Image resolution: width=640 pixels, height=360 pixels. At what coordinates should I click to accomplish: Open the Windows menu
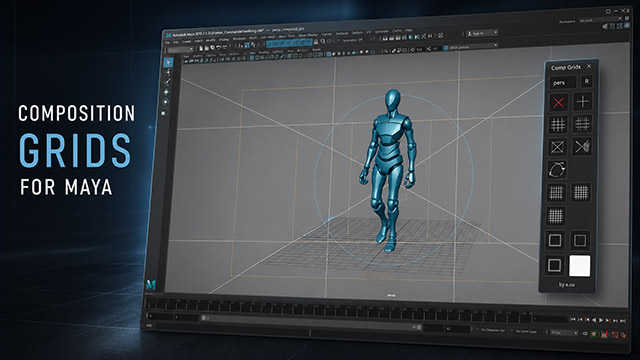pyautogui.click(x=239, y=39)
